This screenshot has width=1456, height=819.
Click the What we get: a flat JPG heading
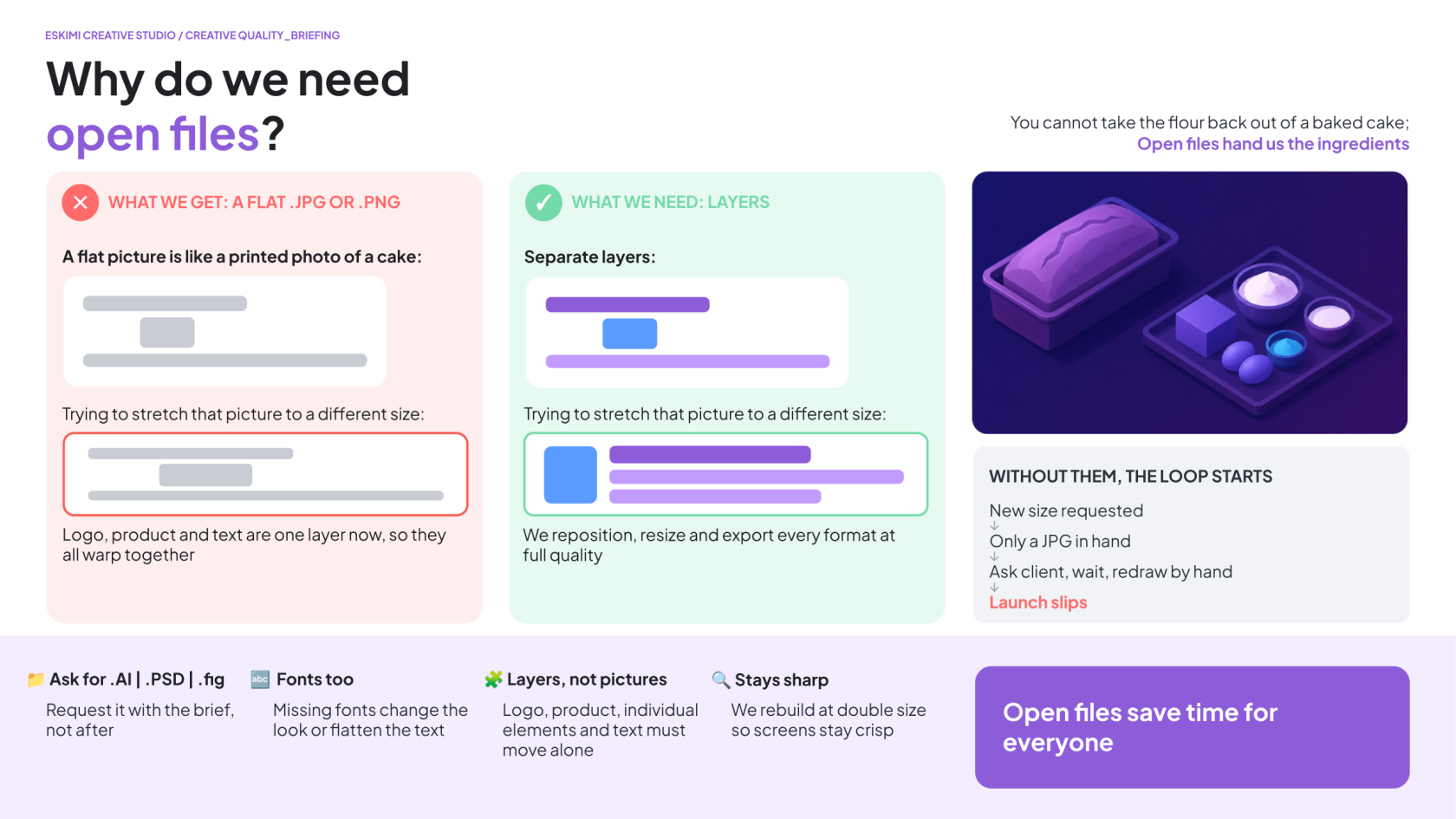click(254, 202)
